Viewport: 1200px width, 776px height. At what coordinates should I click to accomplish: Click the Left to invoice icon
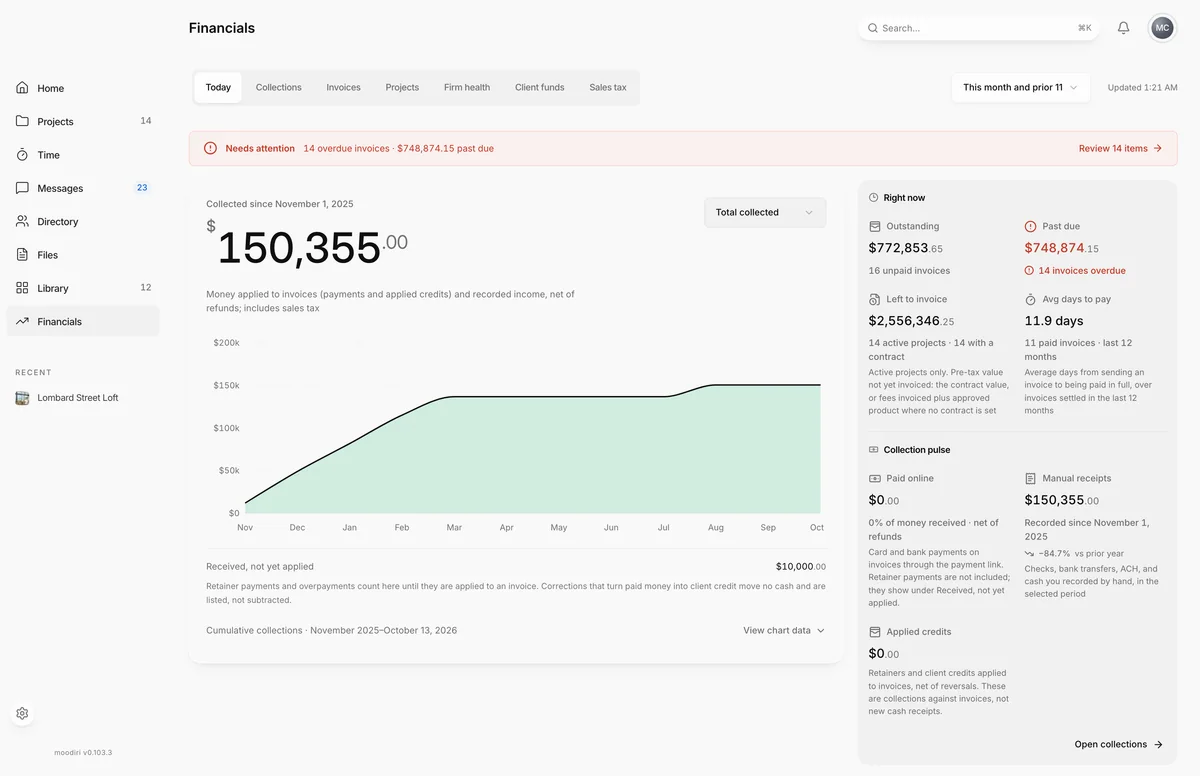click(x=875, y=299)
